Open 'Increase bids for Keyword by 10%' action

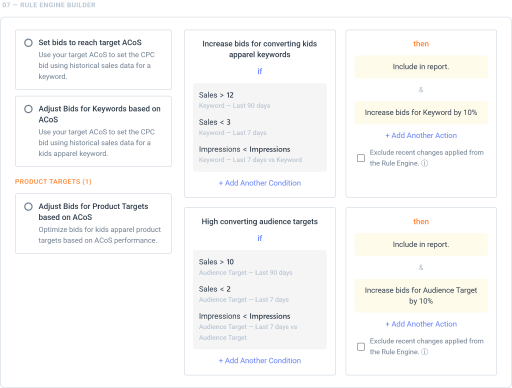[x=421, y=113]
